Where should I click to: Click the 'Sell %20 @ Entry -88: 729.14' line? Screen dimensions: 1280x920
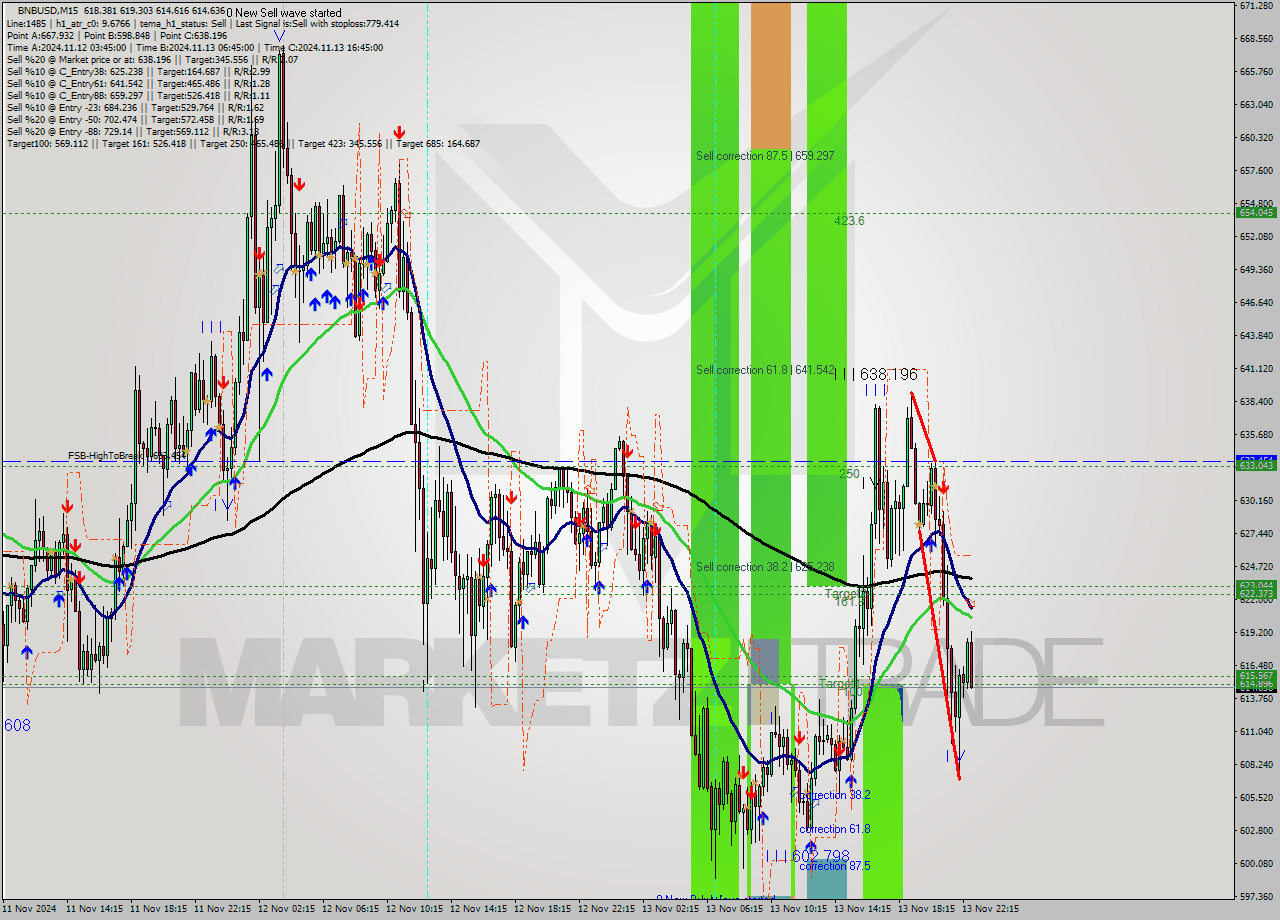point(133,132)
